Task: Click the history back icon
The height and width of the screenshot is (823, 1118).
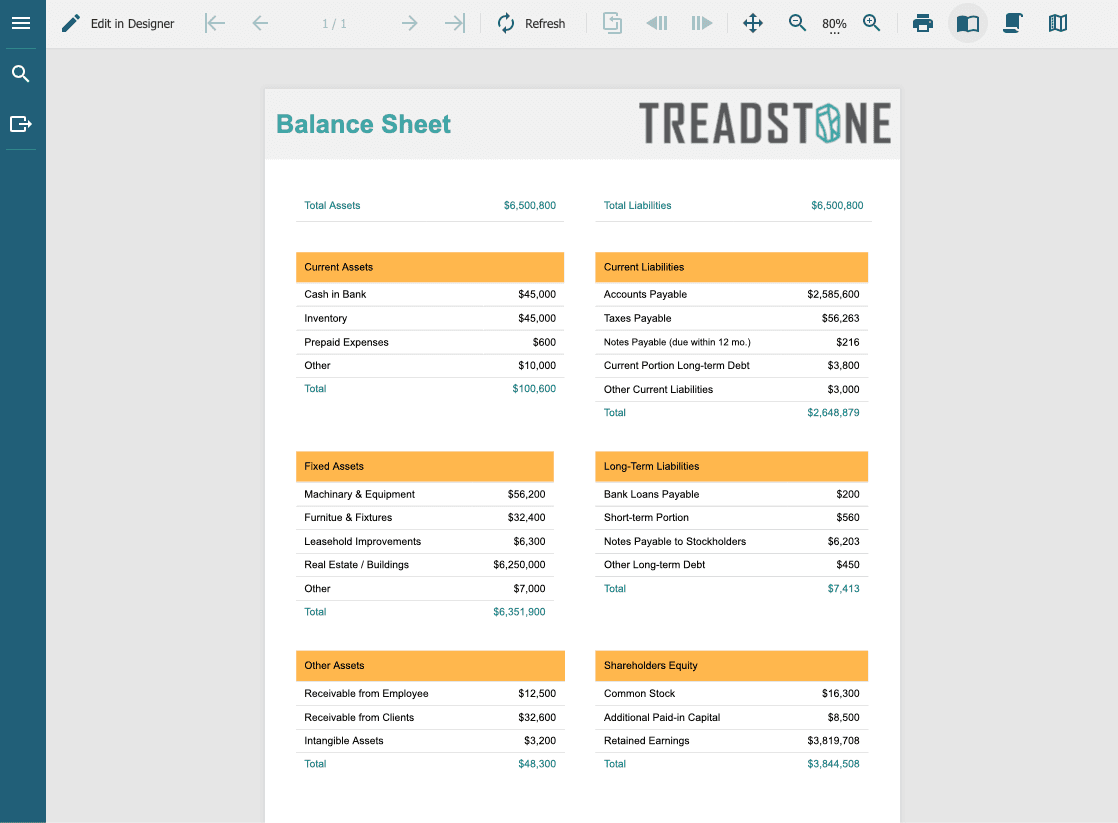Action: coord(657,24)
